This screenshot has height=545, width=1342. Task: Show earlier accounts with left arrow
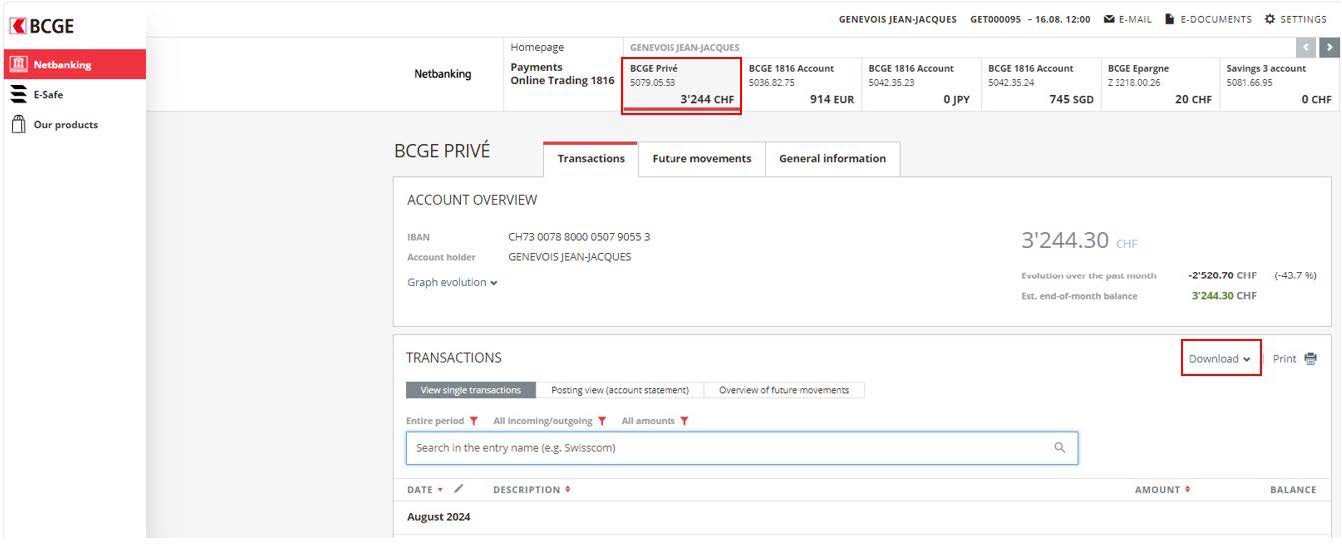point(1305,47)
